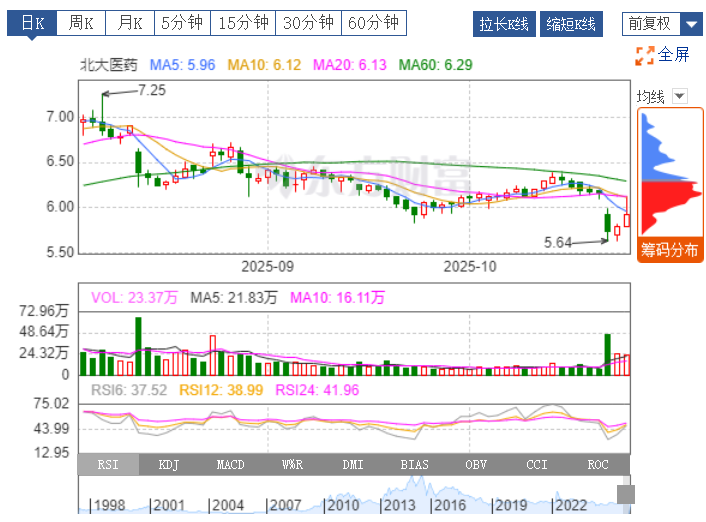706x522 pixels.
Task: Click the volume MA5: 21.83万 label
Action: tap(234, 298)
